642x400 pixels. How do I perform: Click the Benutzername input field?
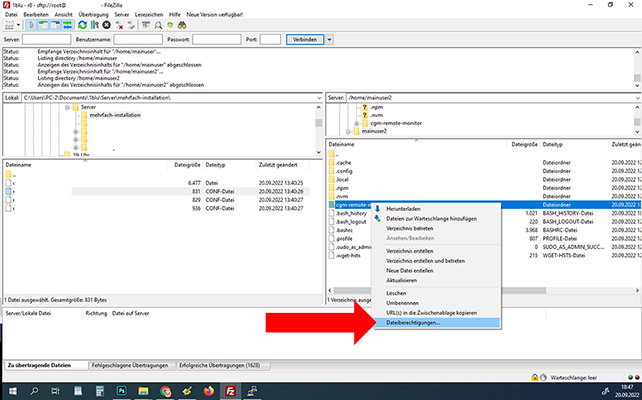pos(138,40)
